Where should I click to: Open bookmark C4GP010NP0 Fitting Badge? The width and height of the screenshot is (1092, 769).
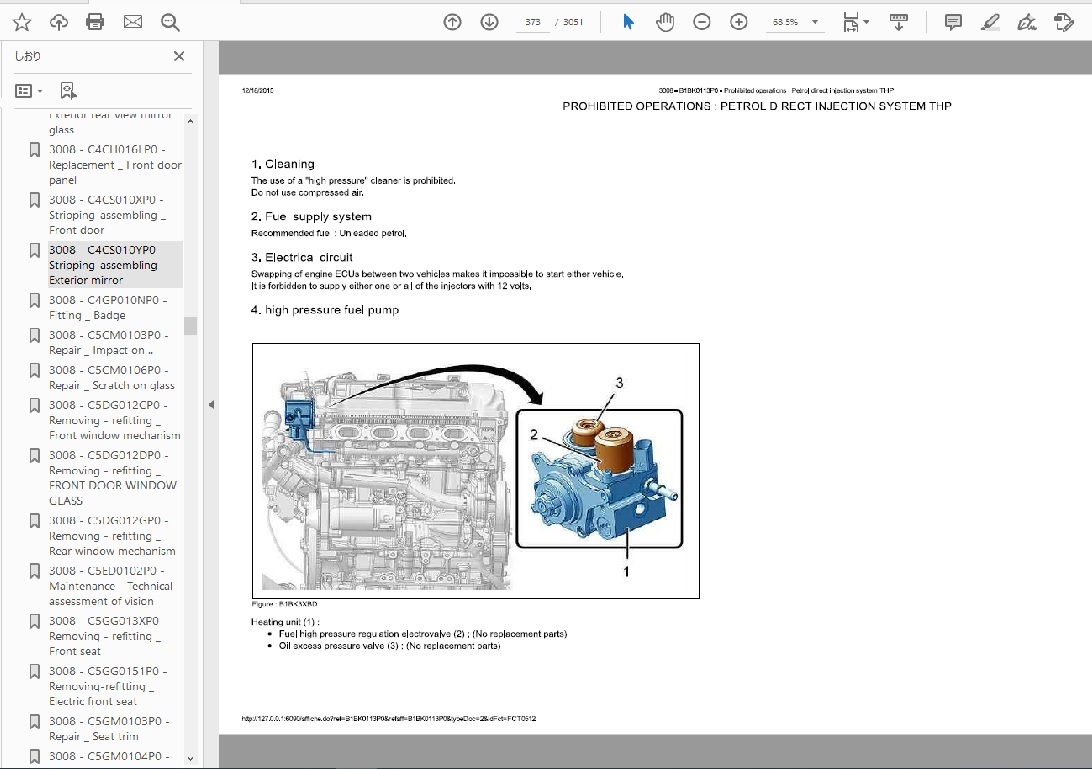click(108, 307)
